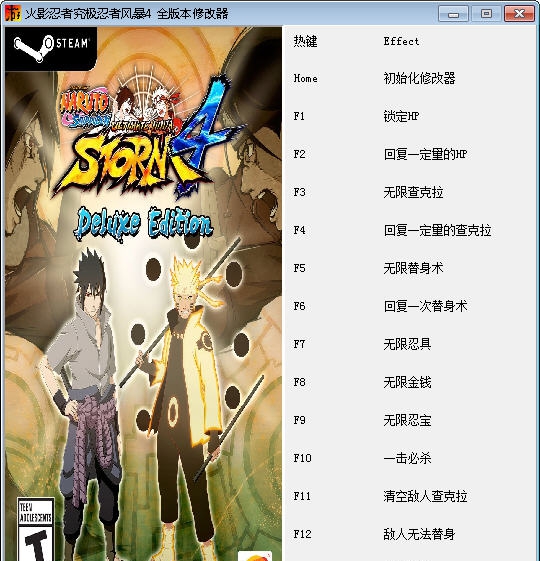
Task: Click the 回复一次替身术 label
Action: [425, 306]
